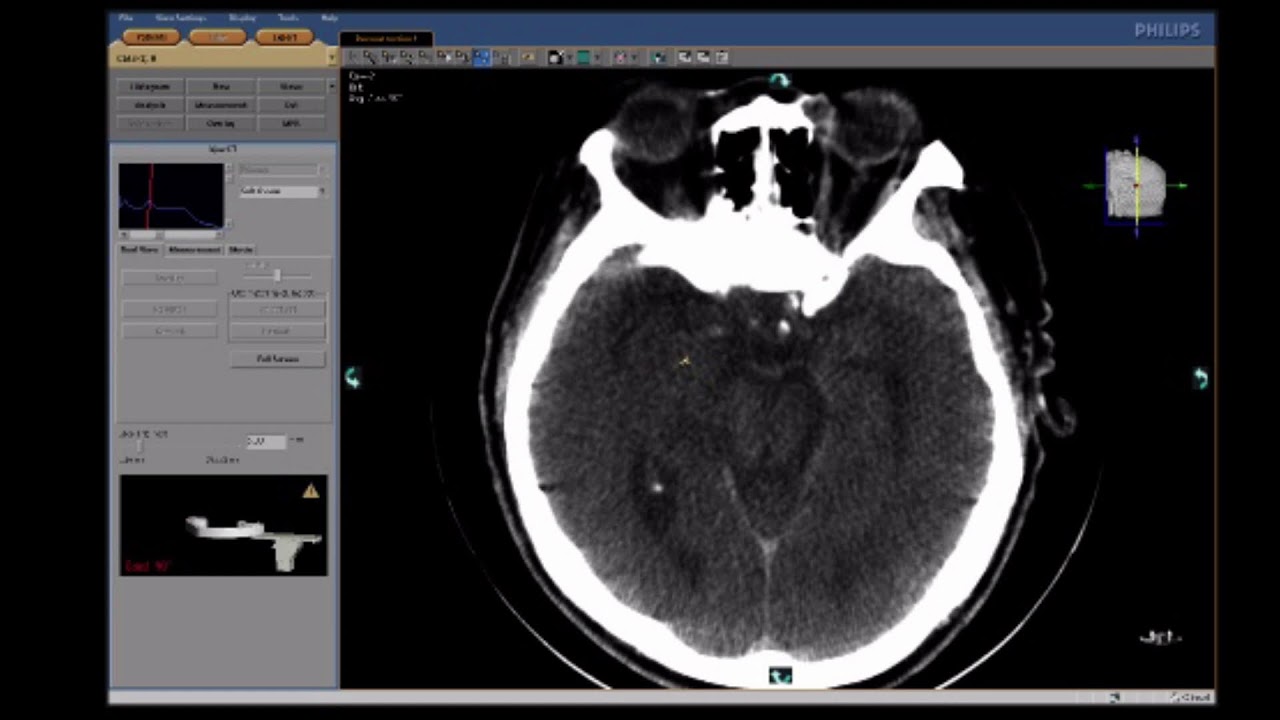Click the histogram graph with red line
The image size is (1280, 720).
(x=171, y=196)
